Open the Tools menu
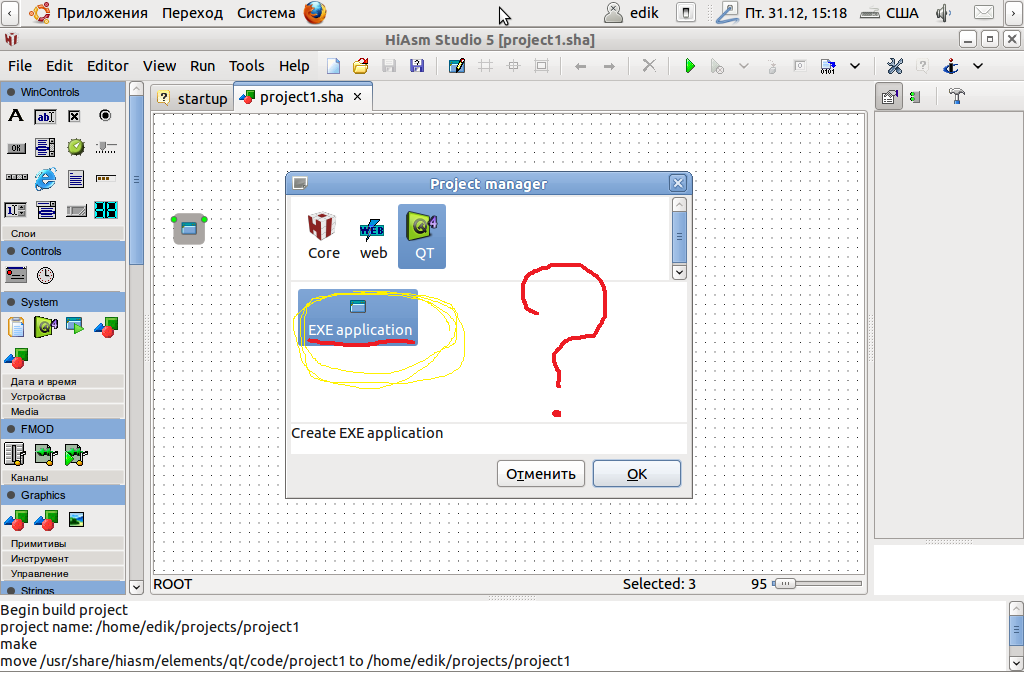This screenshot has height=673, width=1024. (x=246, y=66)
